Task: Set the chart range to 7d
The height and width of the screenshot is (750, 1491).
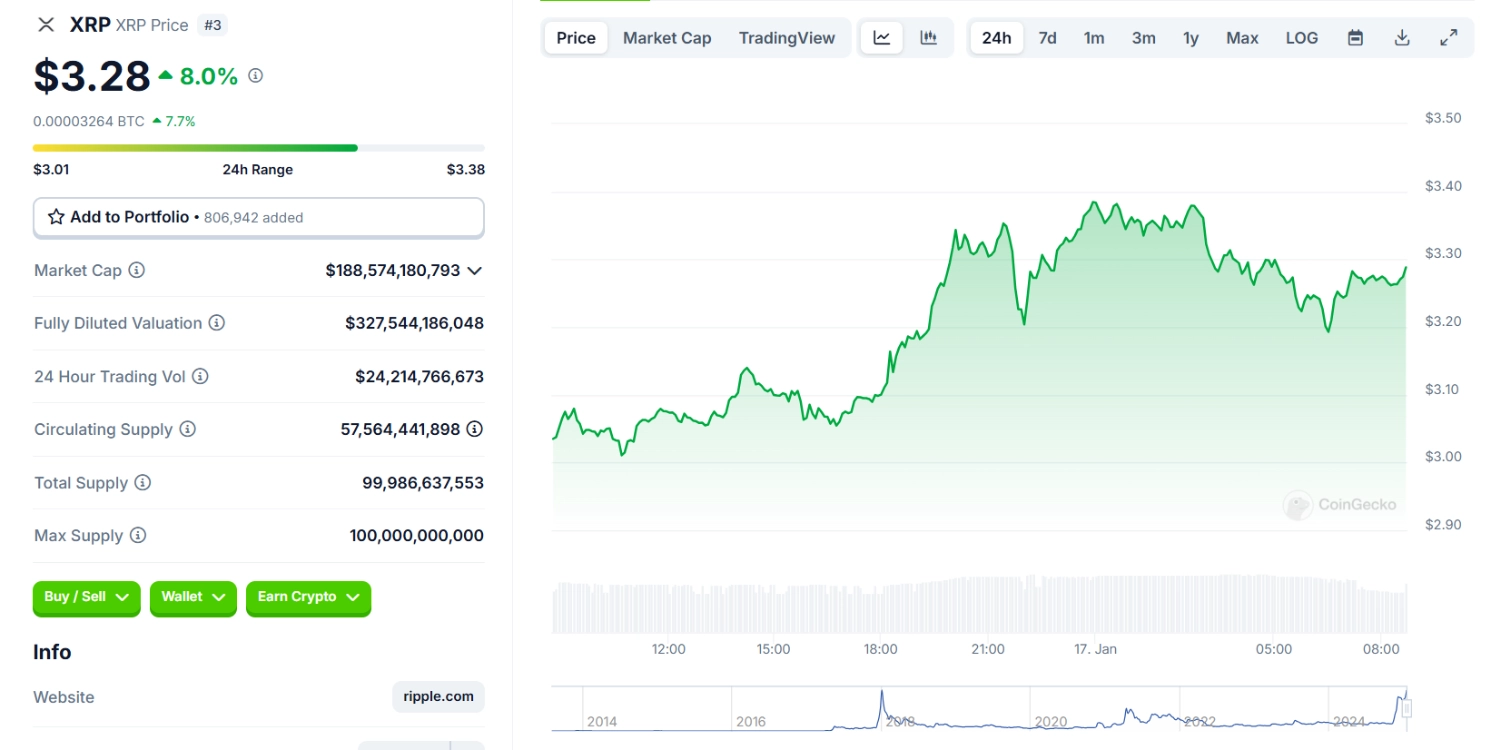Action: (1047, 38)
